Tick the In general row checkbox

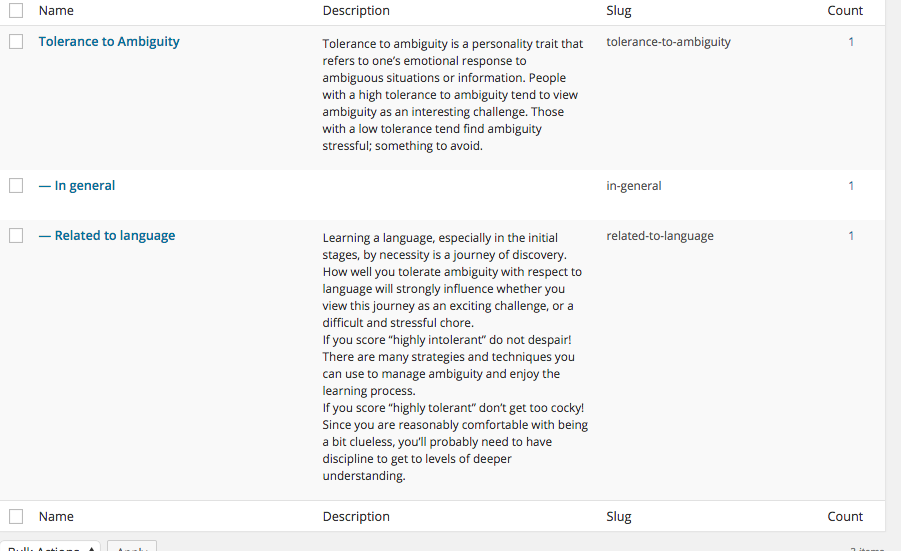16,186
